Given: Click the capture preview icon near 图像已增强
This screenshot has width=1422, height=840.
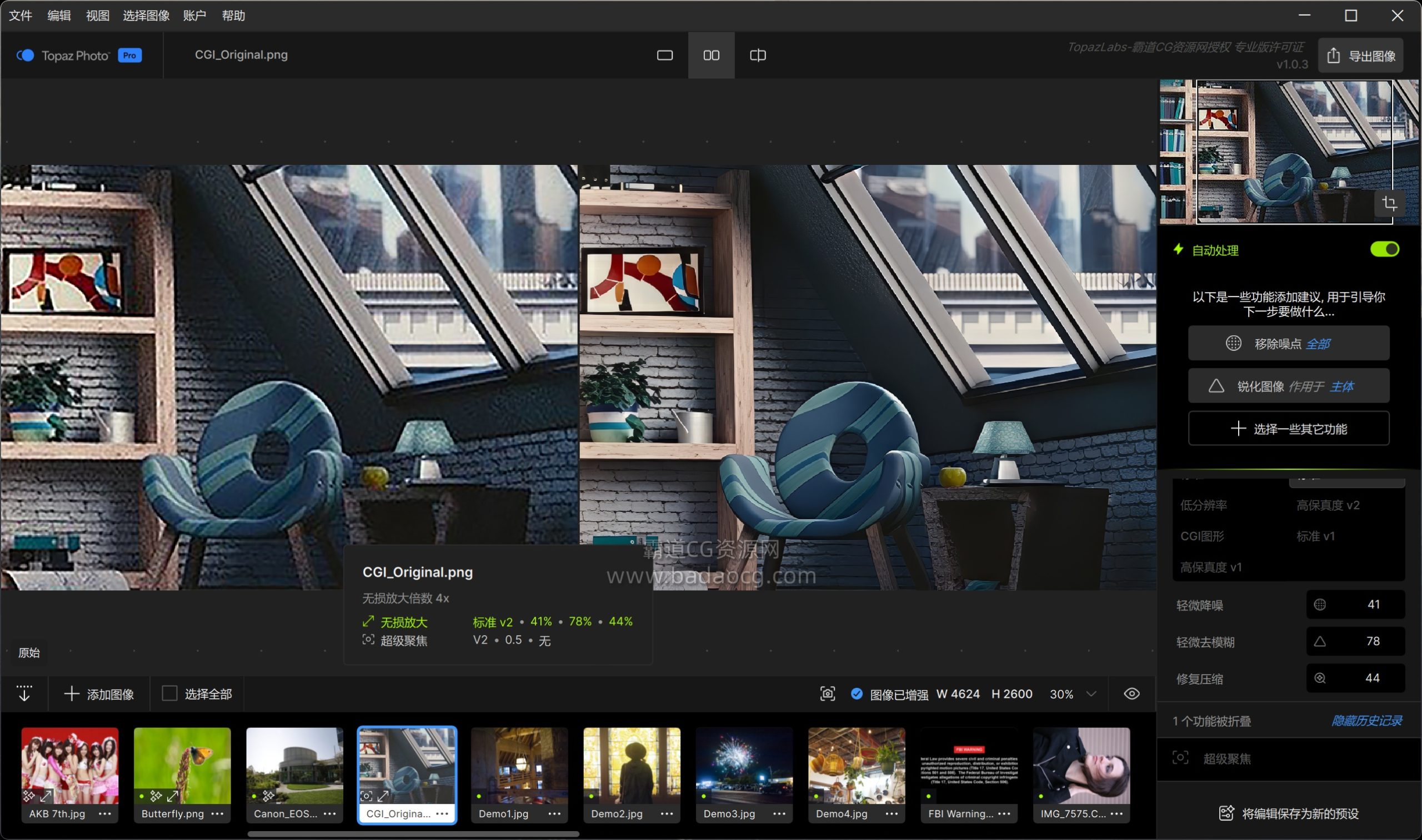Looking at the screenshot, I should 828,694.
